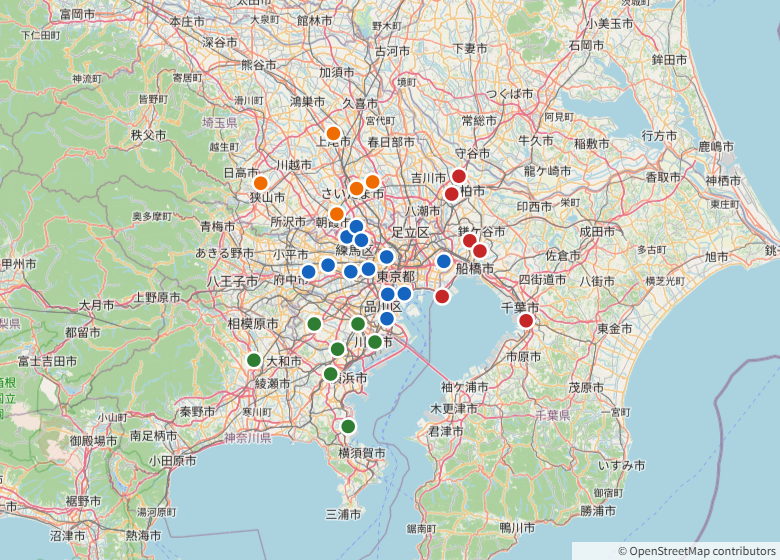Click the red marker left of the 柏市 label
Viewport: 780px width, 560px height.
(451, 194)
